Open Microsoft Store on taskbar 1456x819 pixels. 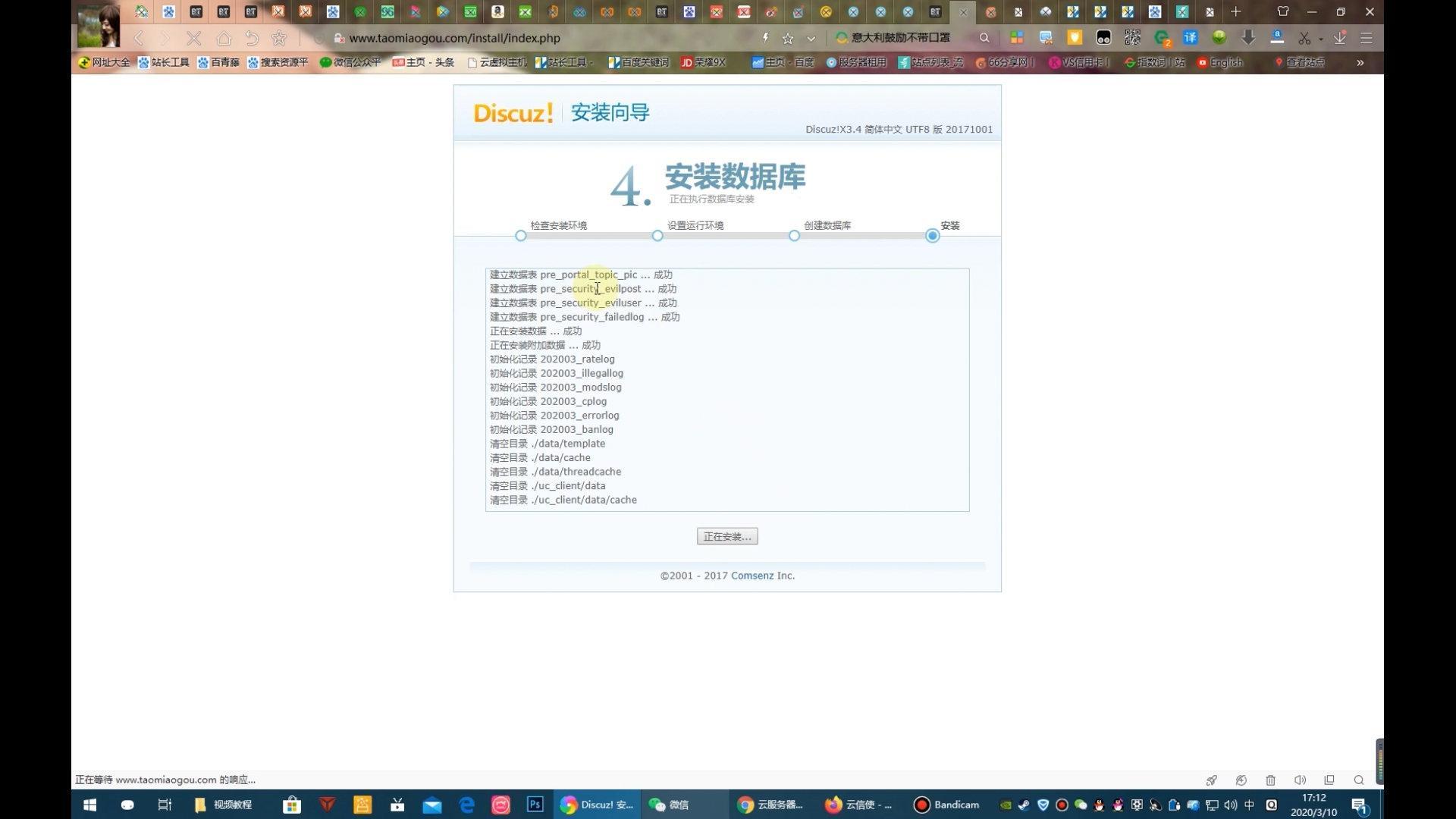(292, 805)
